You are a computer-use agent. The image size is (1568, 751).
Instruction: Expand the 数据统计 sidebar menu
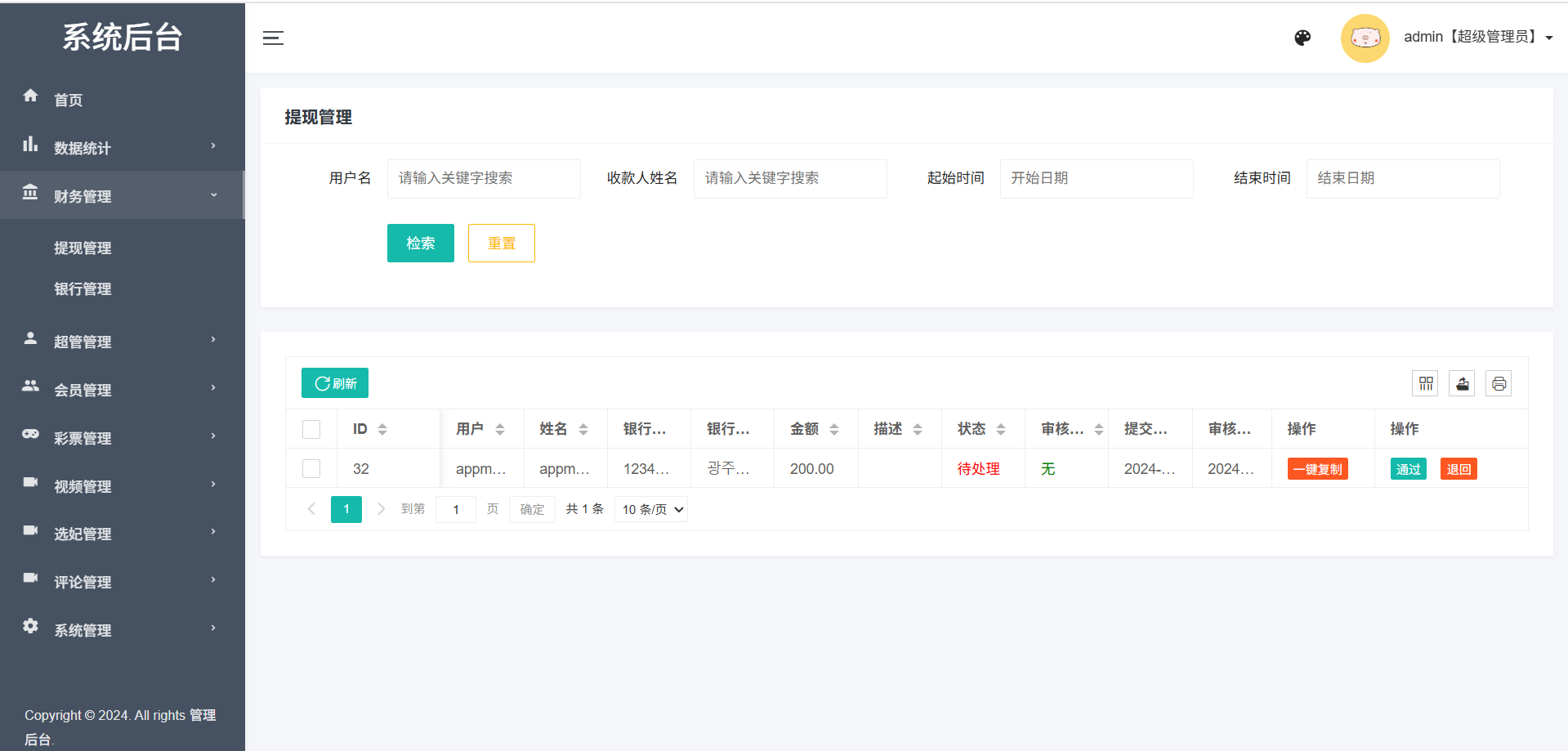[x=123, y=148]
